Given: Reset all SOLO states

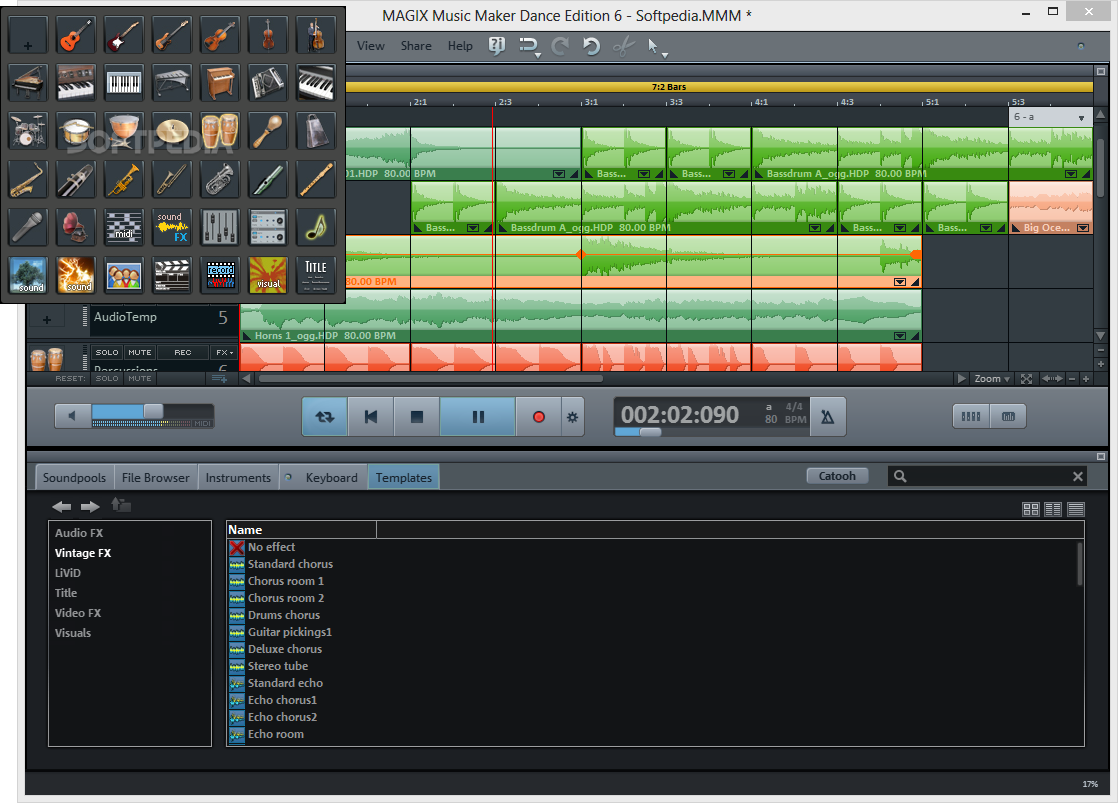Looking at the screenshot, I should click(x=107, y=379).
